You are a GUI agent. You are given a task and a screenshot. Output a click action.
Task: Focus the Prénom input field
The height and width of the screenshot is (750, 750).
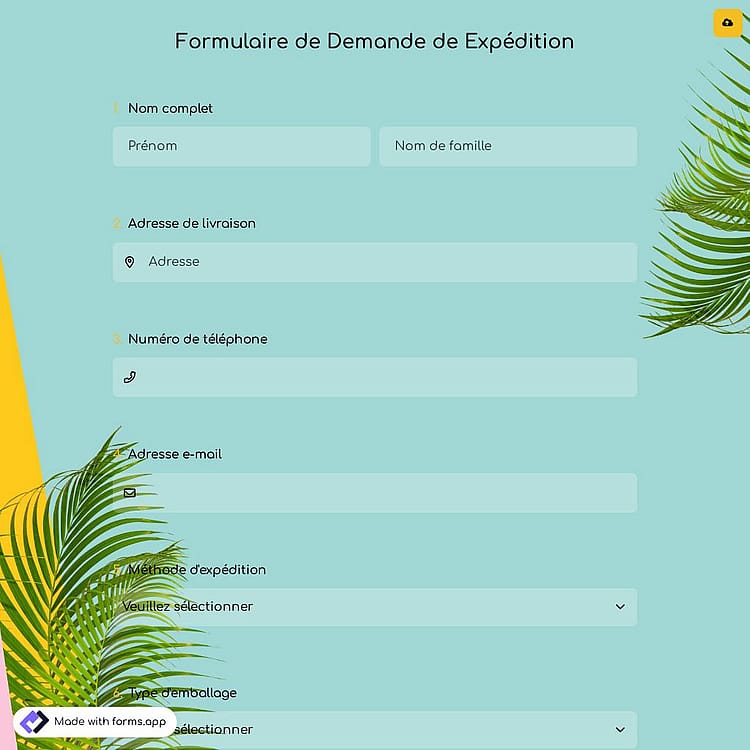click(242, 146)
